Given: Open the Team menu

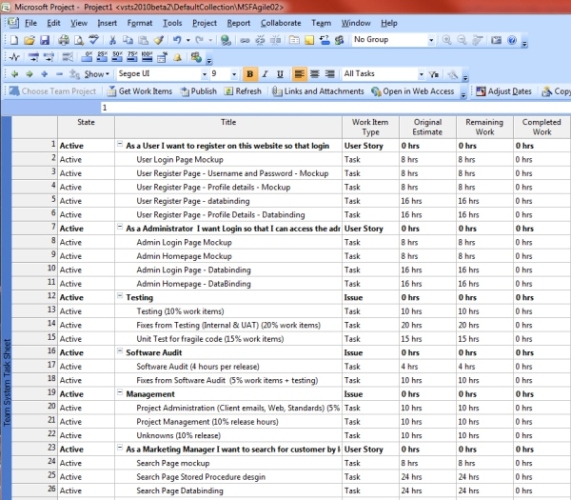Looking at the screenshot, I should point(321,23).
